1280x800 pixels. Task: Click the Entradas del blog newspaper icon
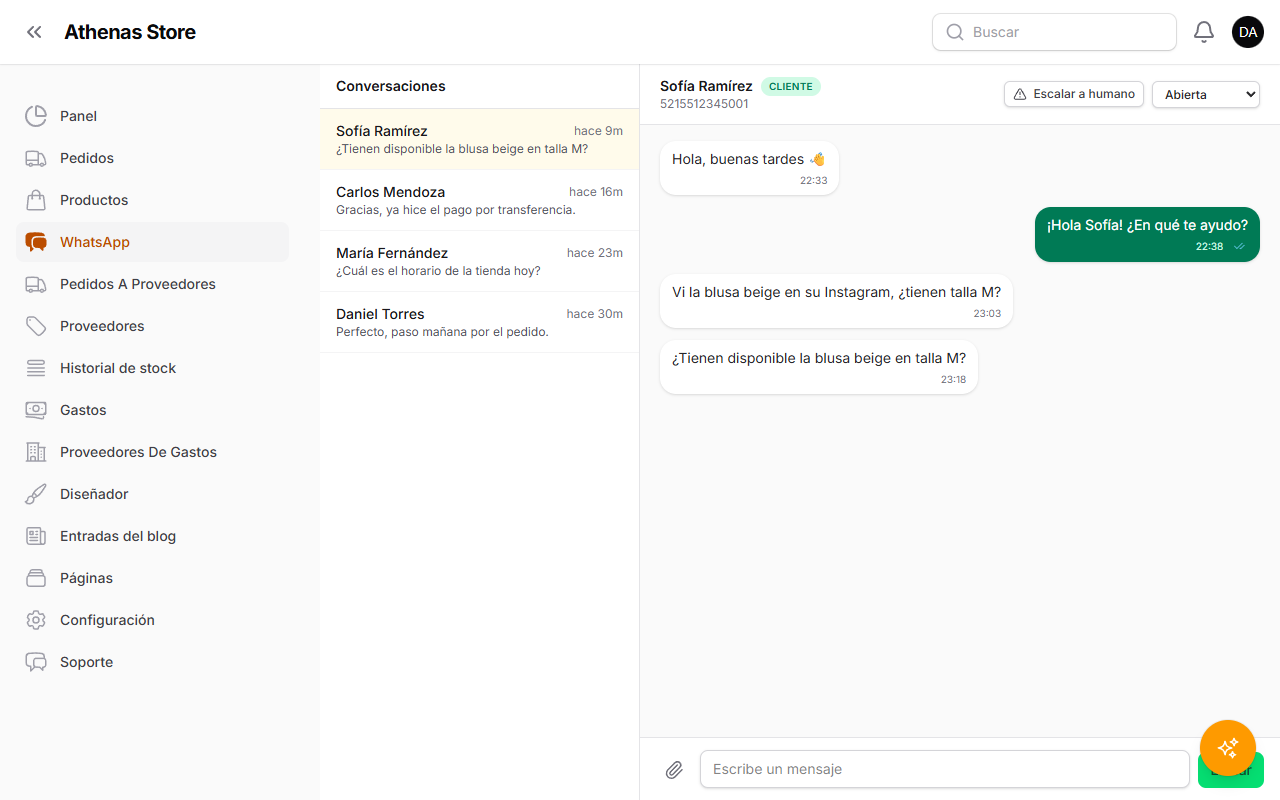[36, 536]
